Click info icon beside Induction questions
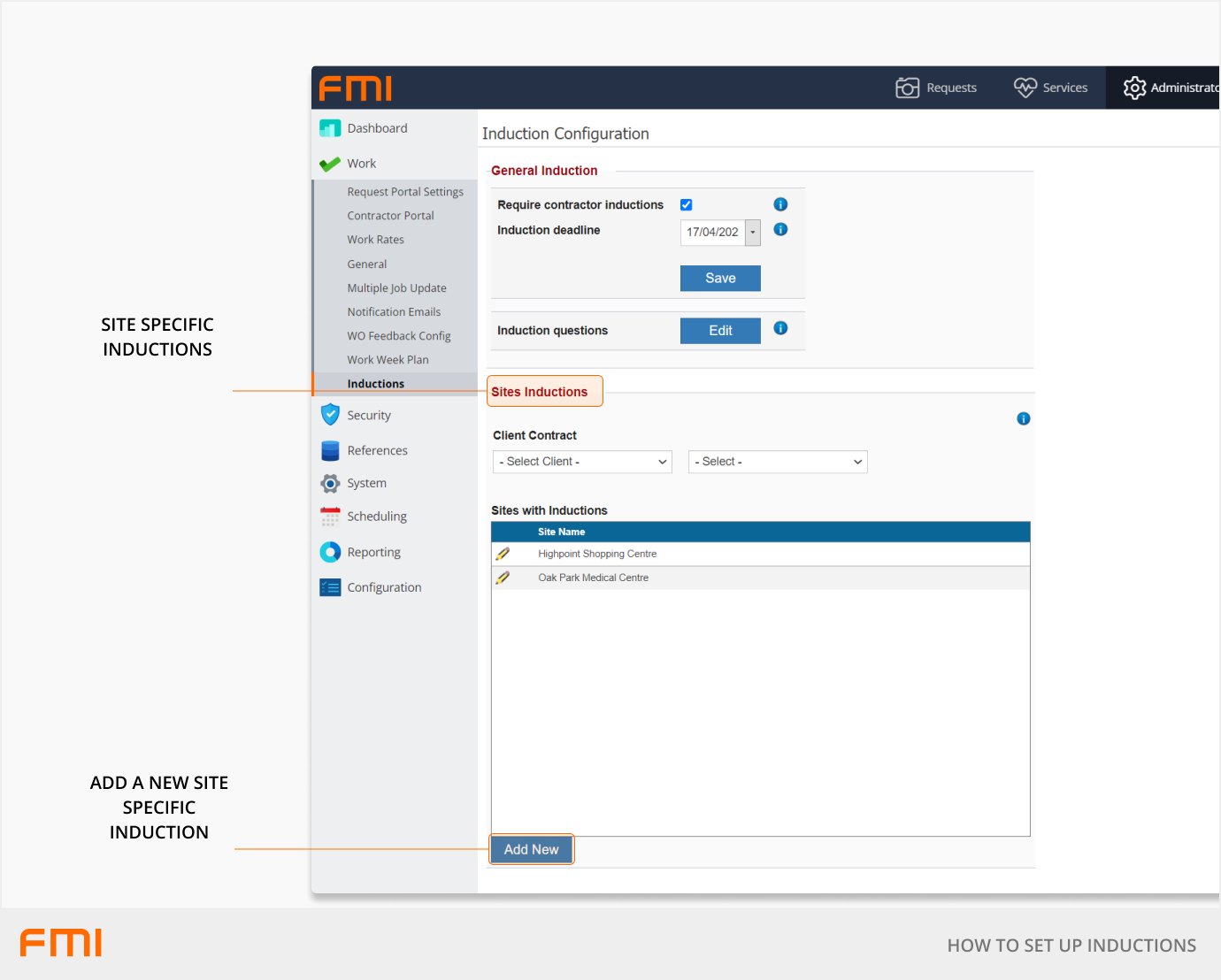Viewport: 1221px width, 980px height. (780, 328)
